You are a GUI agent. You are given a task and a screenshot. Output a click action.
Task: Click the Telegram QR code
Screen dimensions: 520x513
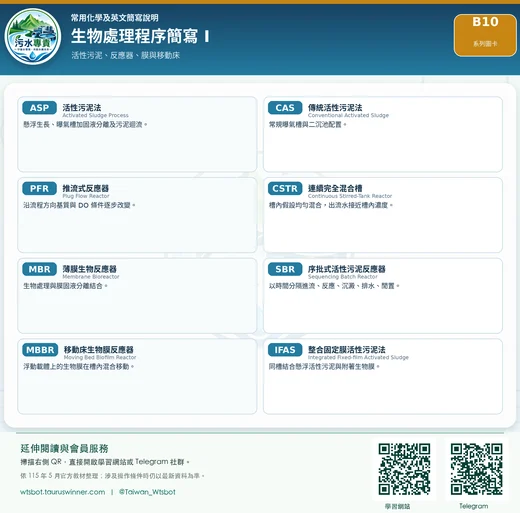476,469
